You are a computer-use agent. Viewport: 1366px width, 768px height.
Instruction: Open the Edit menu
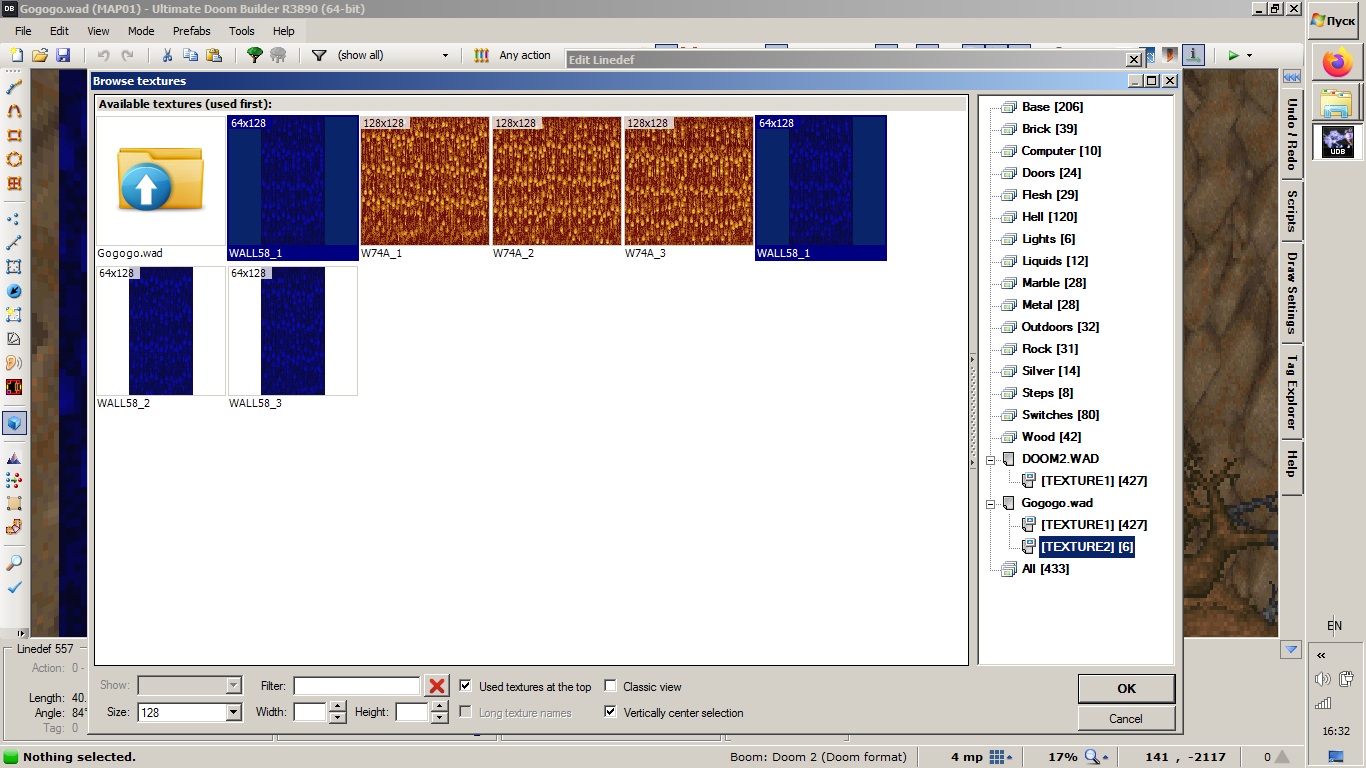coord(60,31)
